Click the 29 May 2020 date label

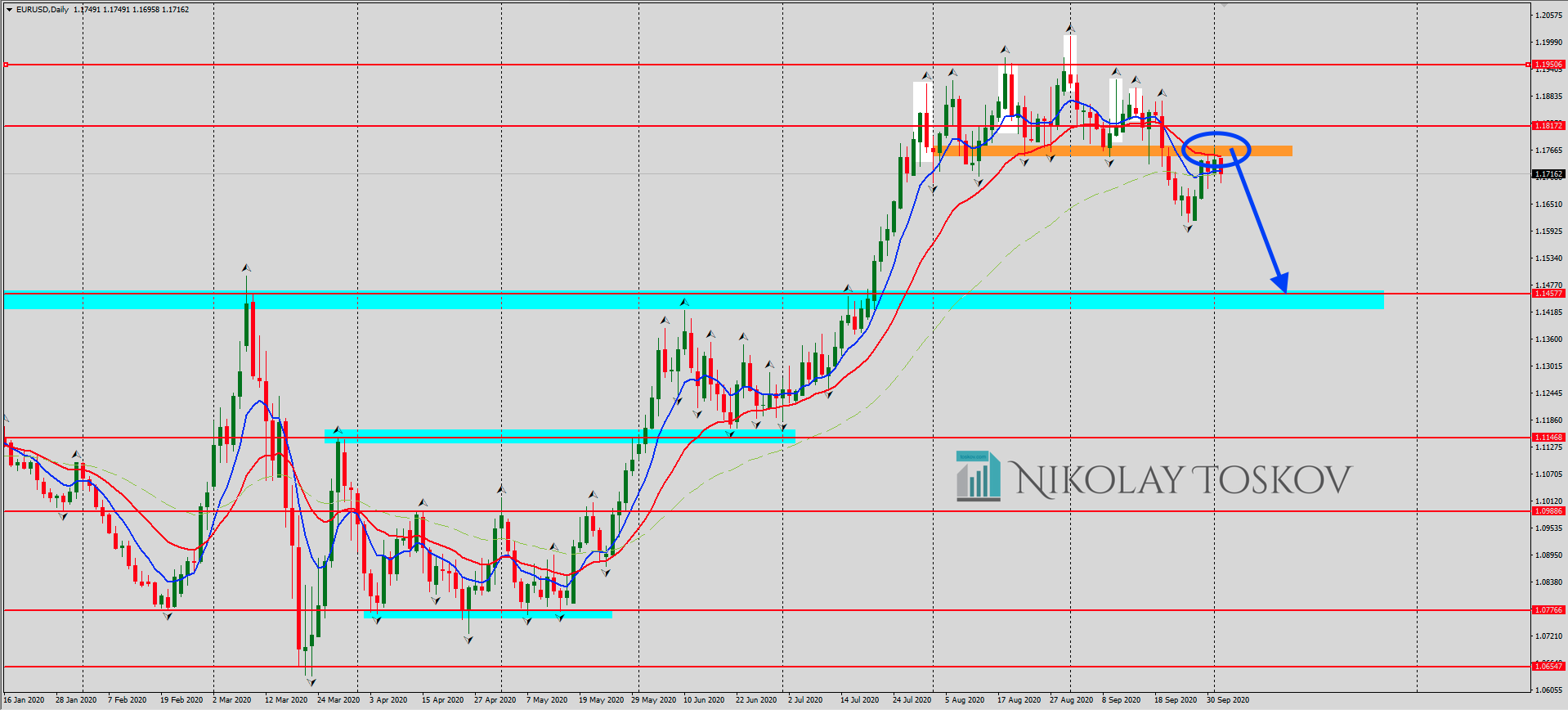653,700
